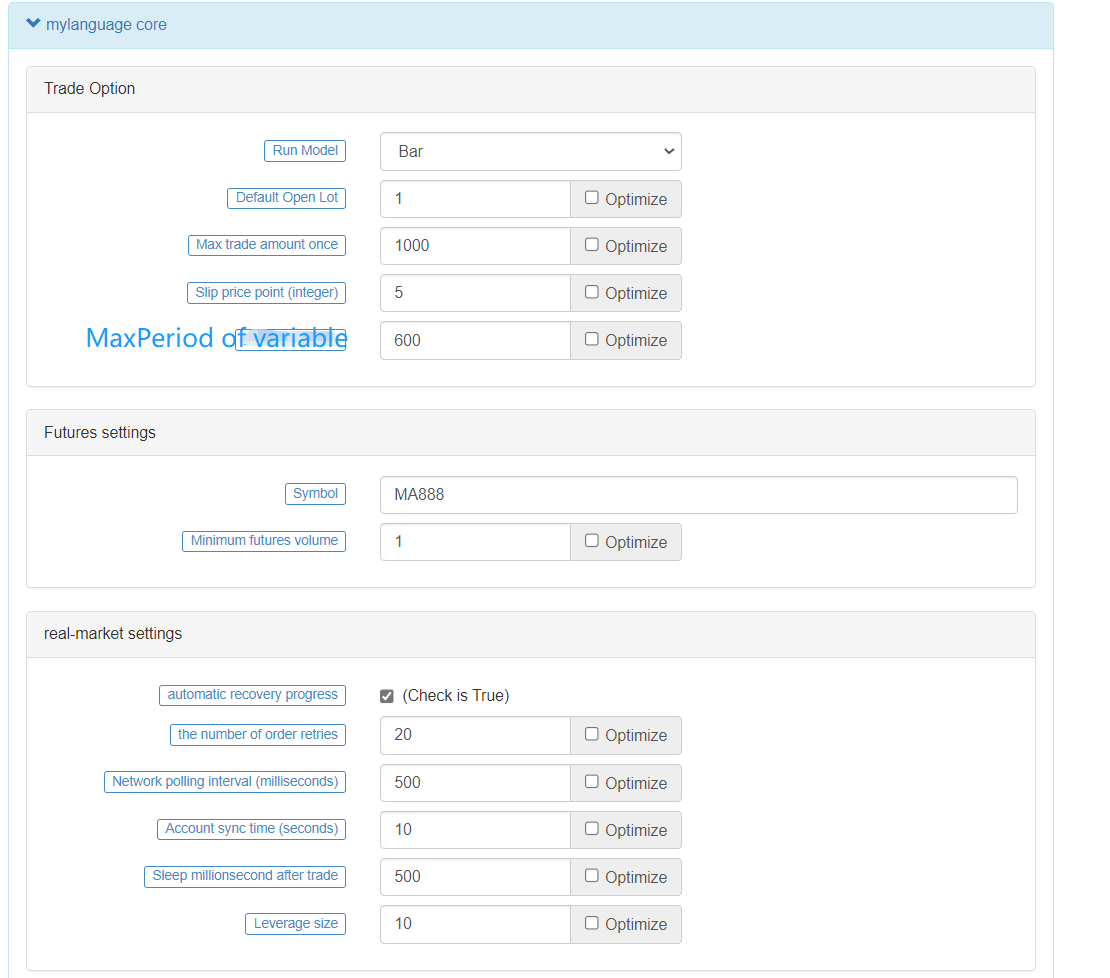Click the mylanguage core header text
The height and width of the screenshot is (978, 1110).
[107, 24]
